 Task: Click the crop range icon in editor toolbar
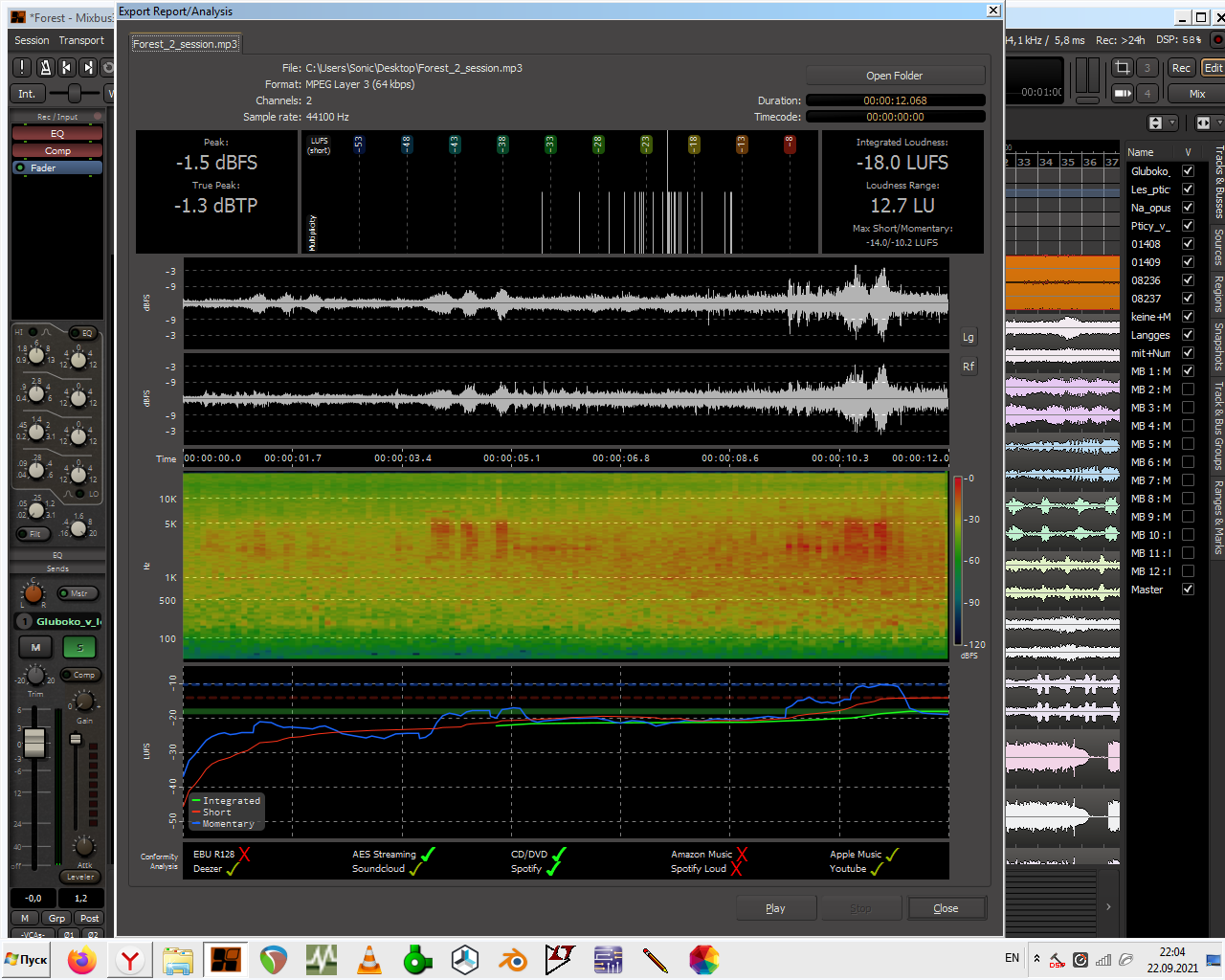[x=1123, y=67]
